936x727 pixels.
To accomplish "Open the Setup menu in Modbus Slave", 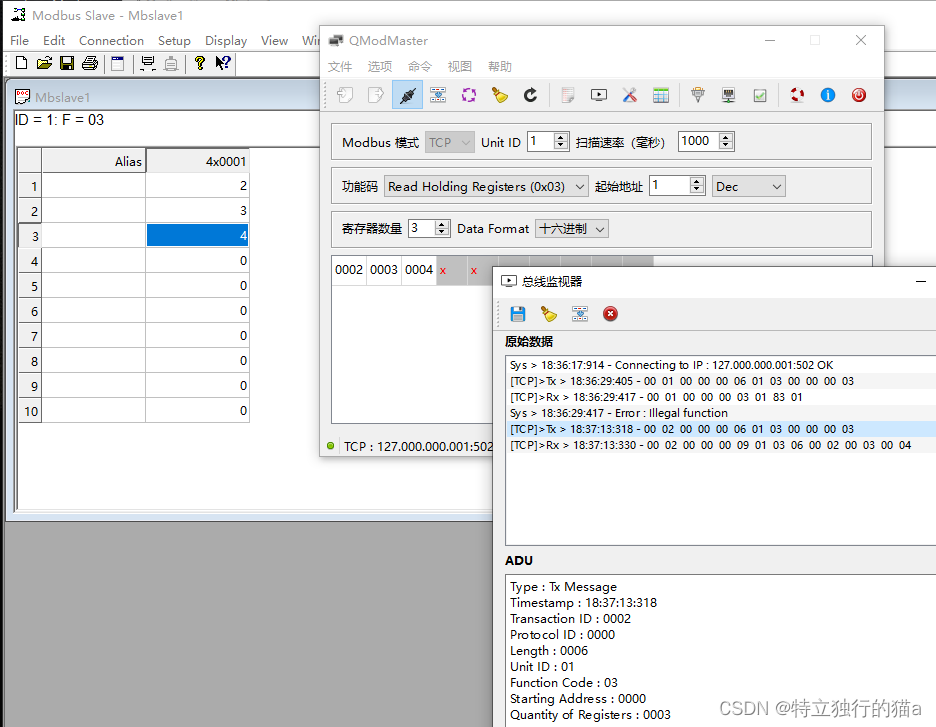I will [x=174, y=41].
